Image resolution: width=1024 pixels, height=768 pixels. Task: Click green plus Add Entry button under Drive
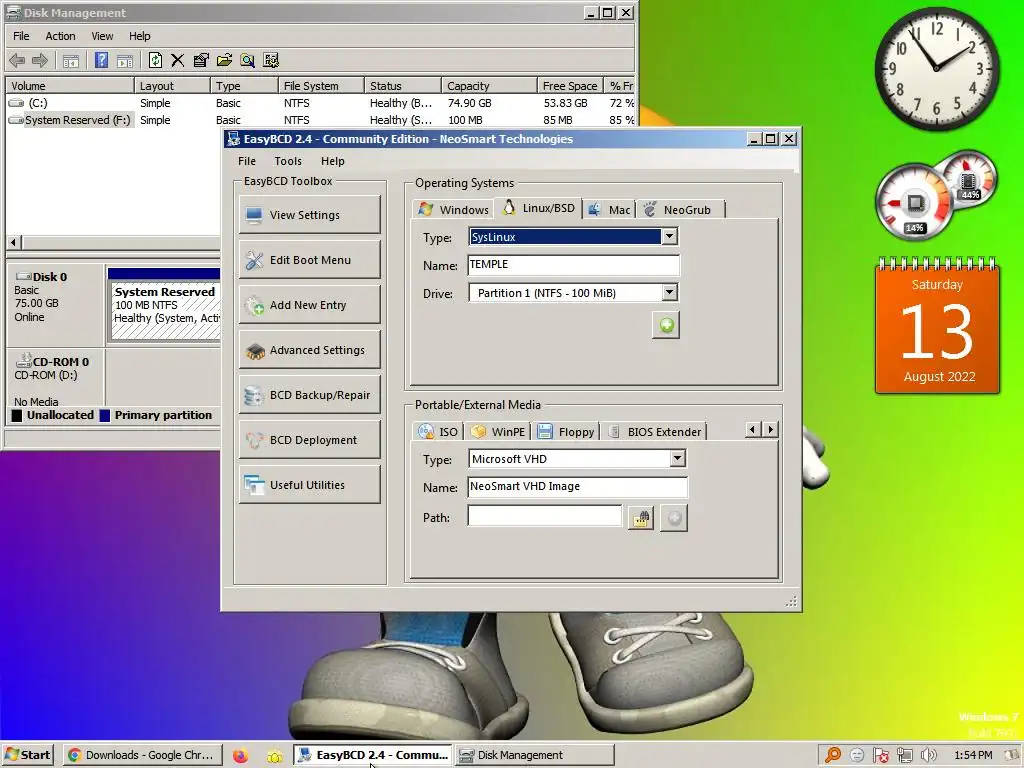(666, 325)
